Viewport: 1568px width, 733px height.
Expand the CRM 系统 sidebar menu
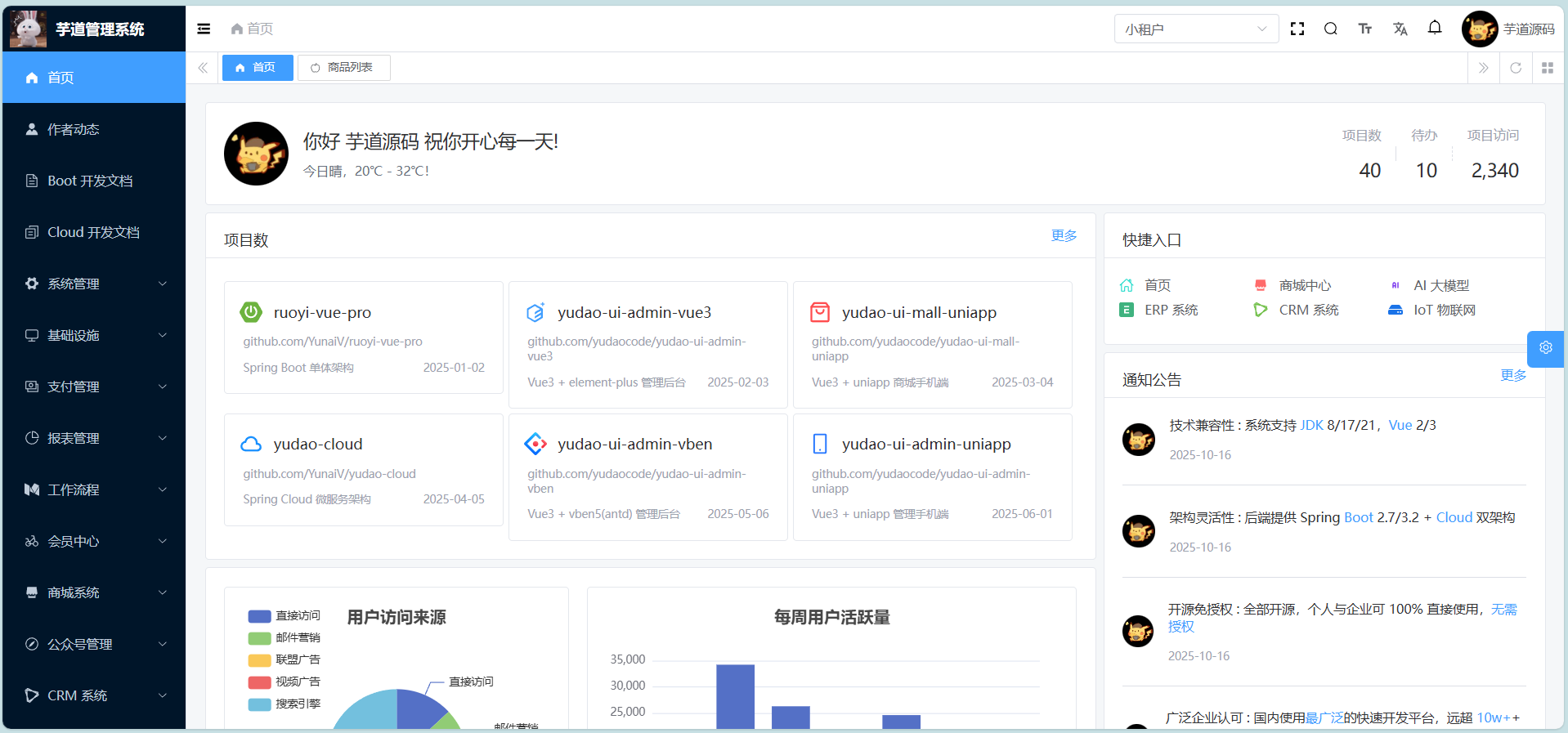tap(94, 695)
